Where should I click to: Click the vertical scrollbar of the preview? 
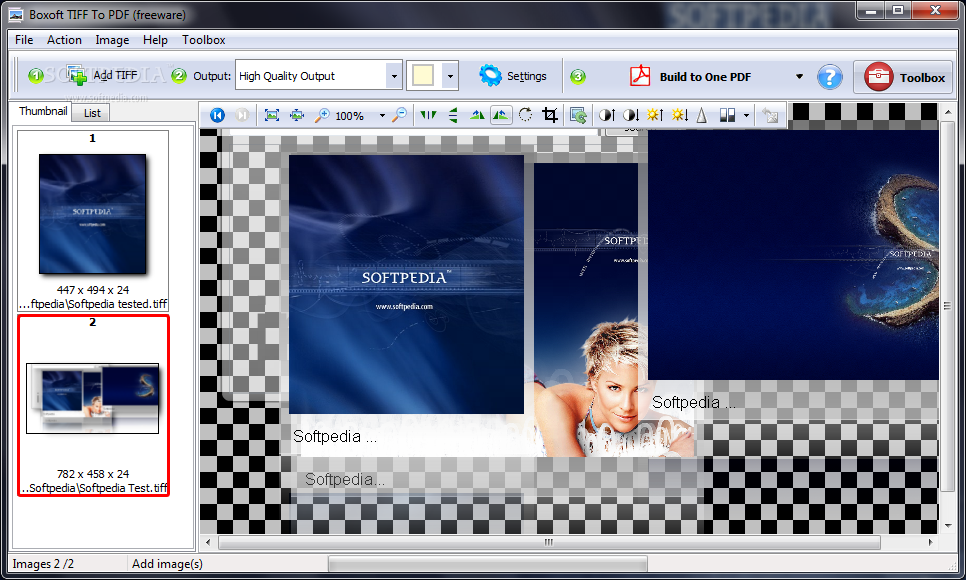click(948, 306)
